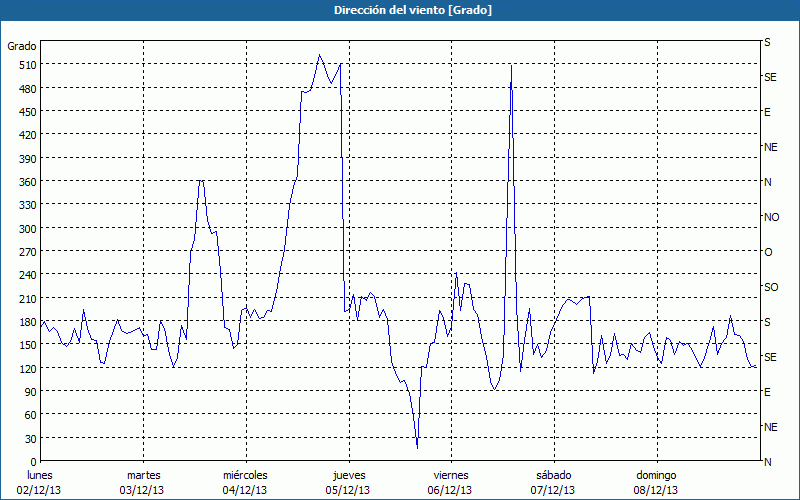The image size is (800, 500).
Task: Select the 'S' compass label level with 180
Action: click(767, 322)
